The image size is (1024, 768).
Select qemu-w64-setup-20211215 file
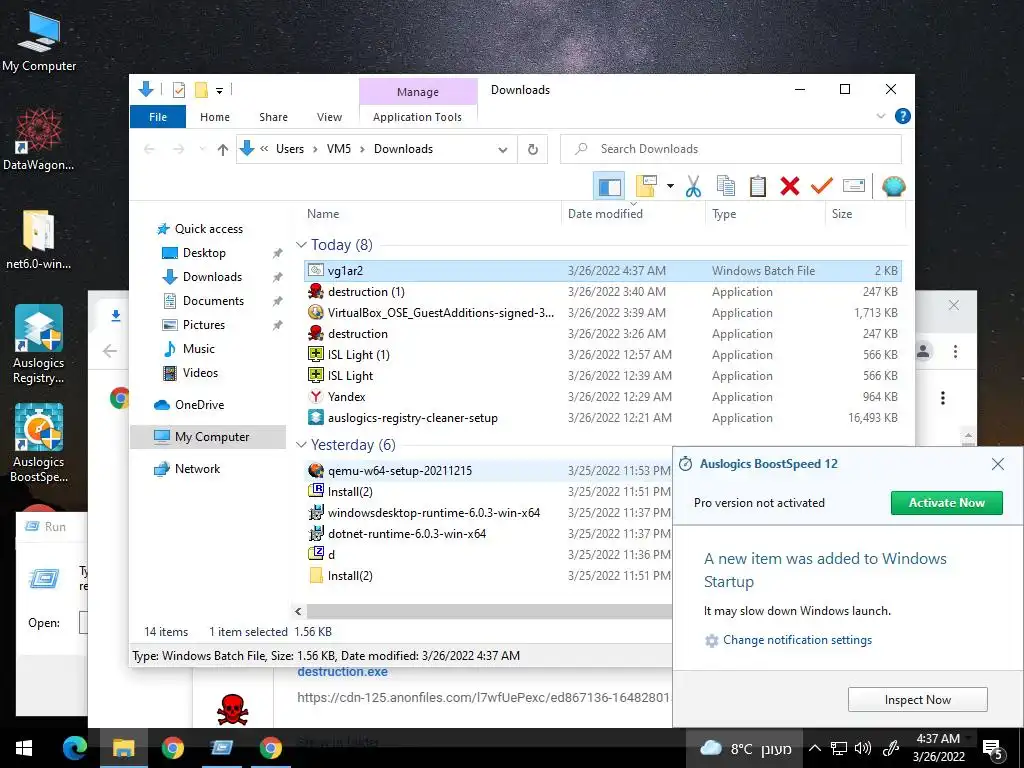[x=488, y=471]
